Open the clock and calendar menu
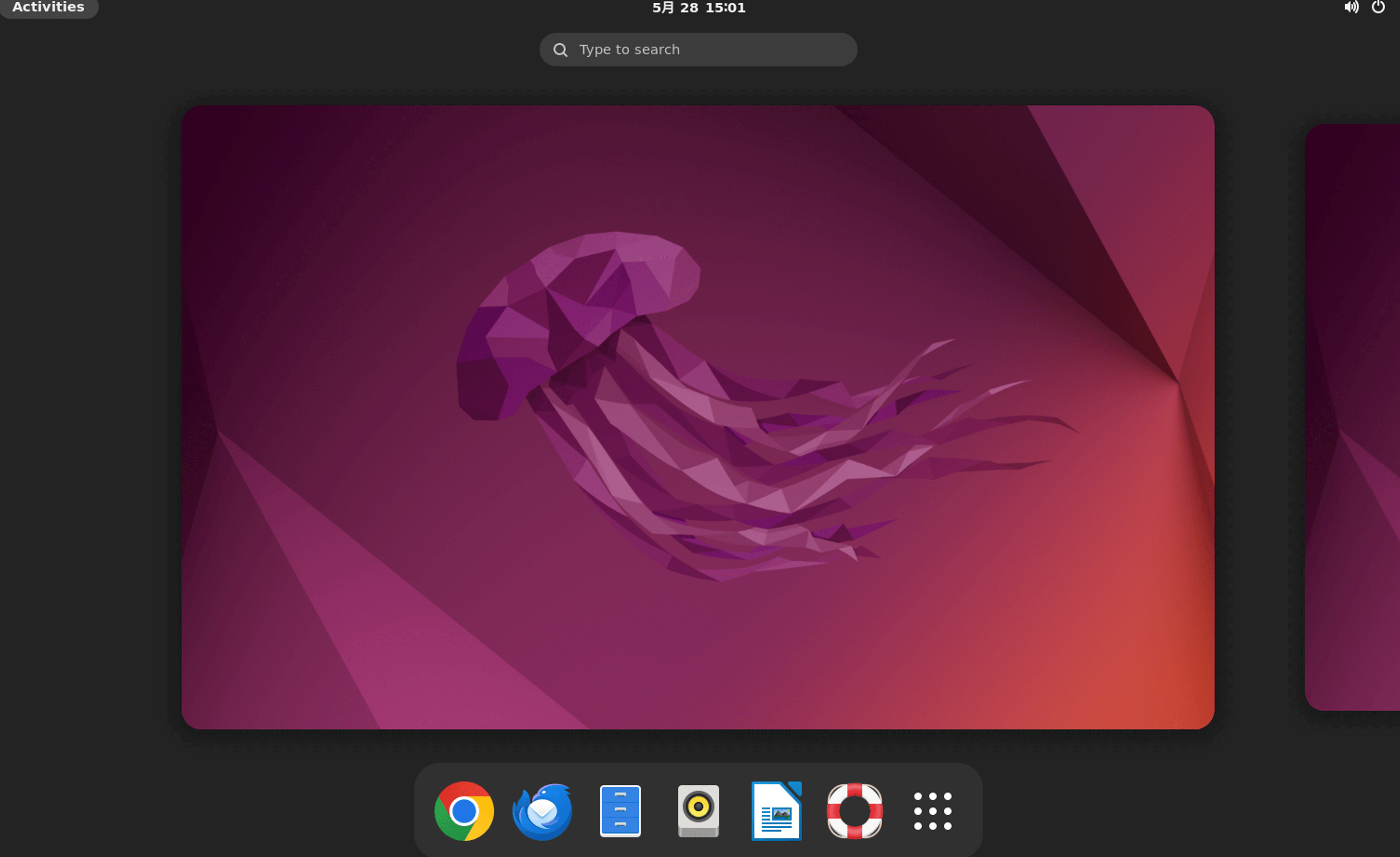Image resolution: width=1400 pixels, height=857 pixels. click(698, 7)
